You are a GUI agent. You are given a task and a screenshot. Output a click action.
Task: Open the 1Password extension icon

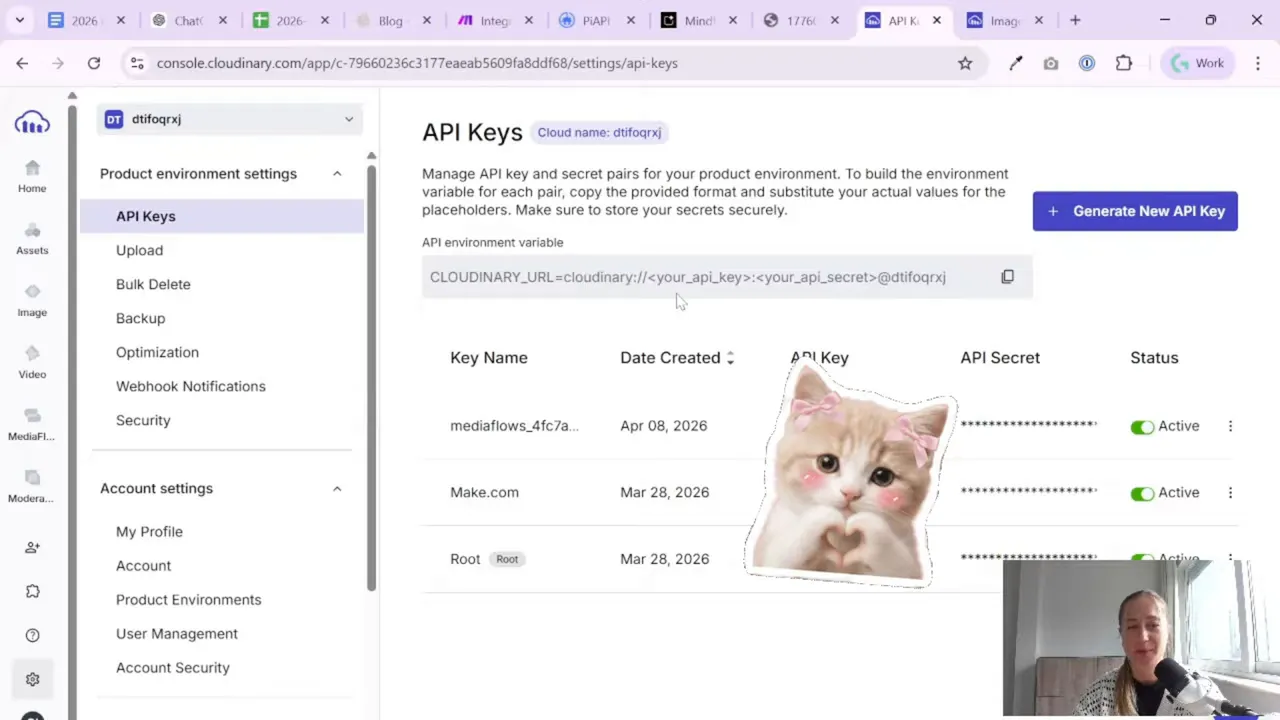click(x=1087, y=63)
